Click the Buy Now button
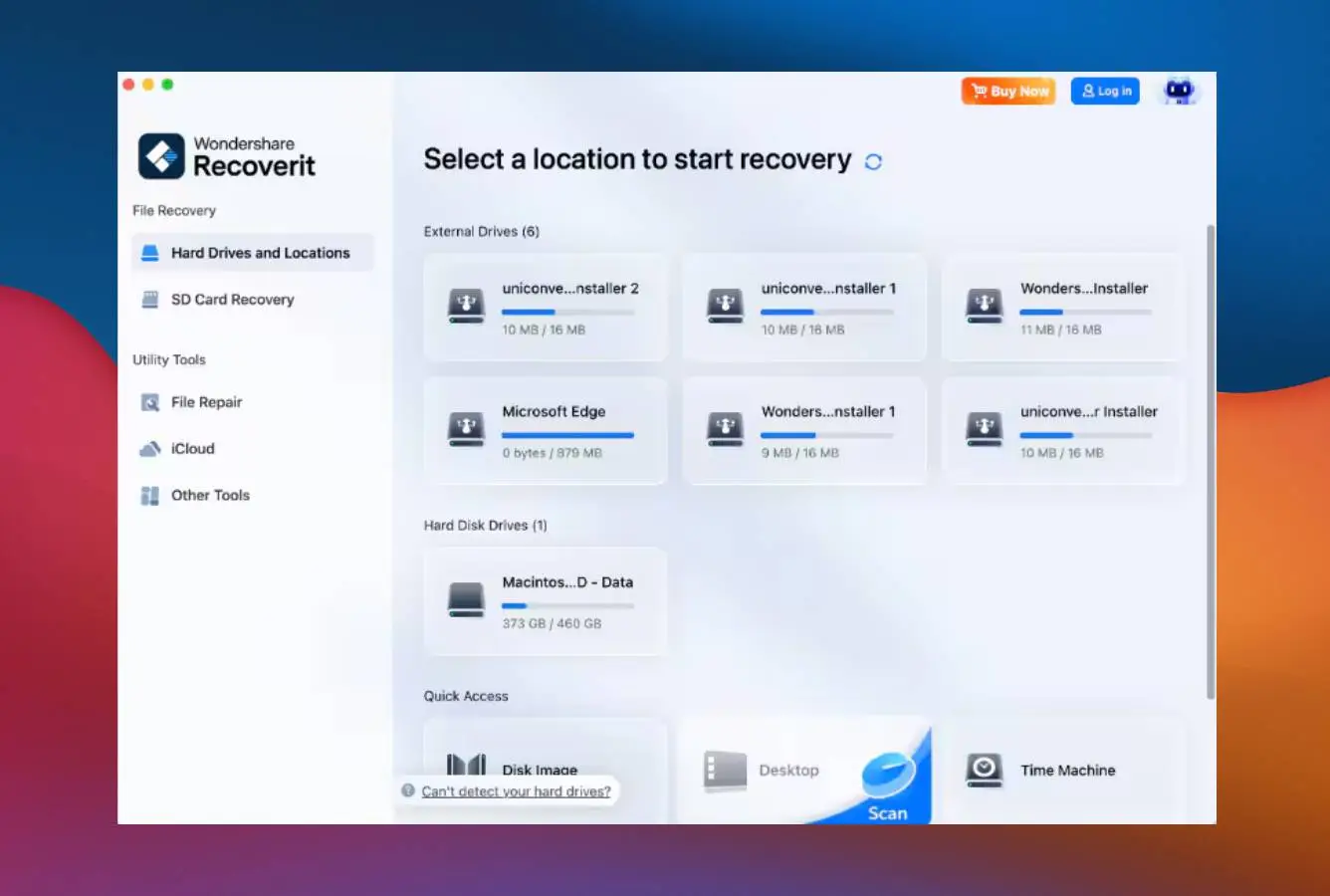 pyautogui.click(x=1008, y=91)
